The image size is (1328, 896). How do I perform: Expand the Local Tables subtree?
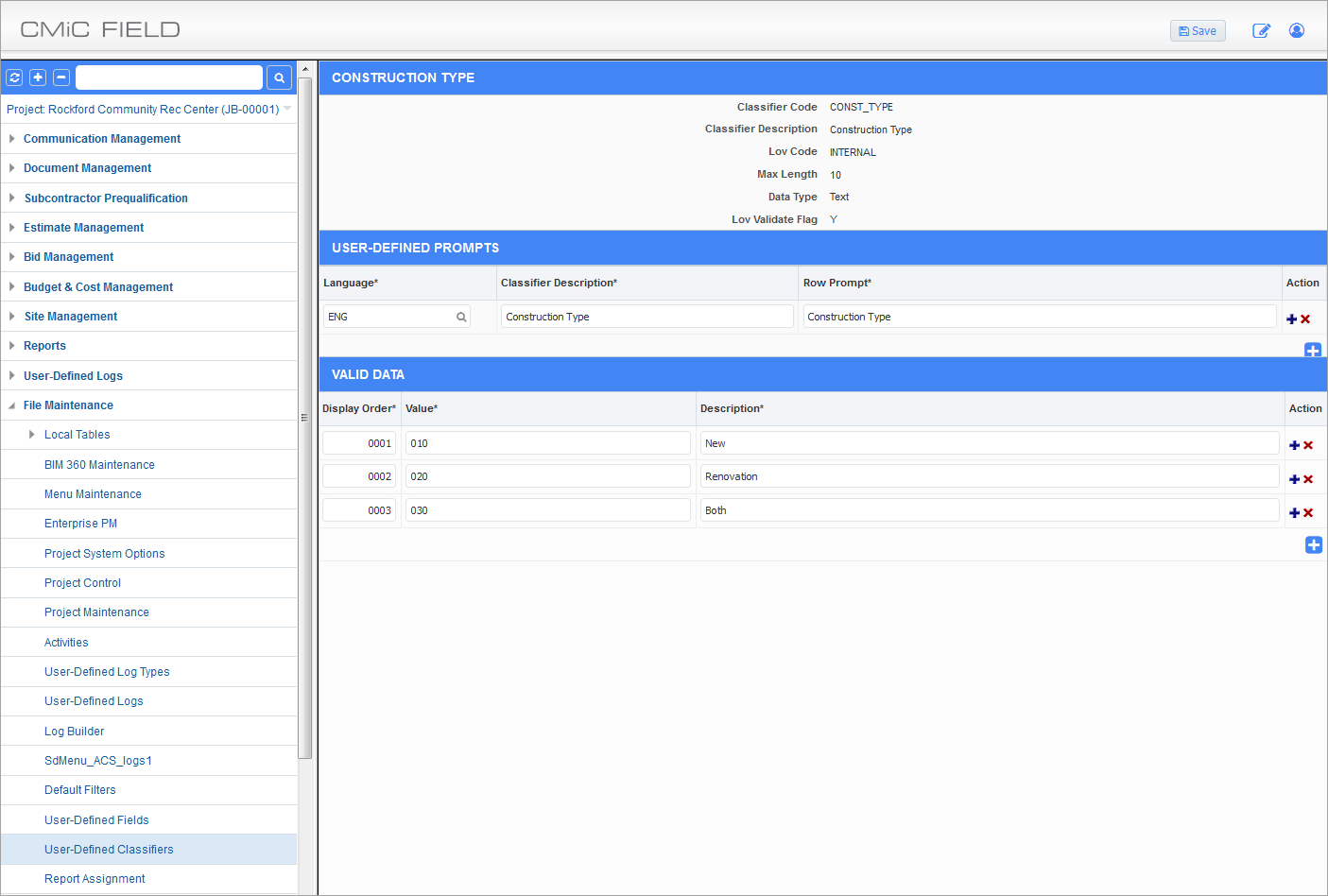coord(31,435)
